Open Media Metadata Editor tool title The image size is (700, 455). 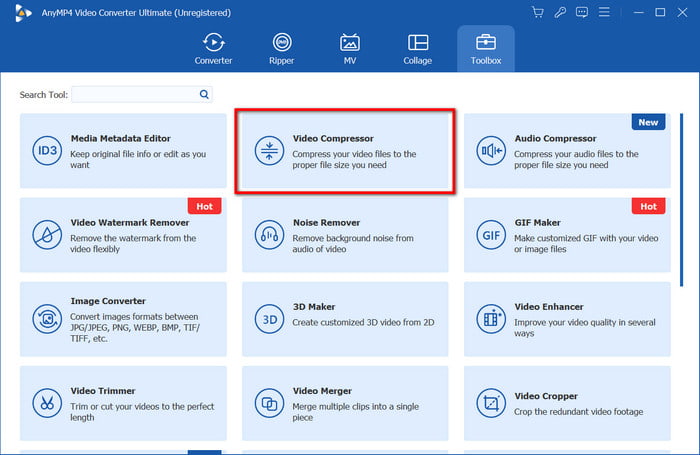click(x=121, y=138)
